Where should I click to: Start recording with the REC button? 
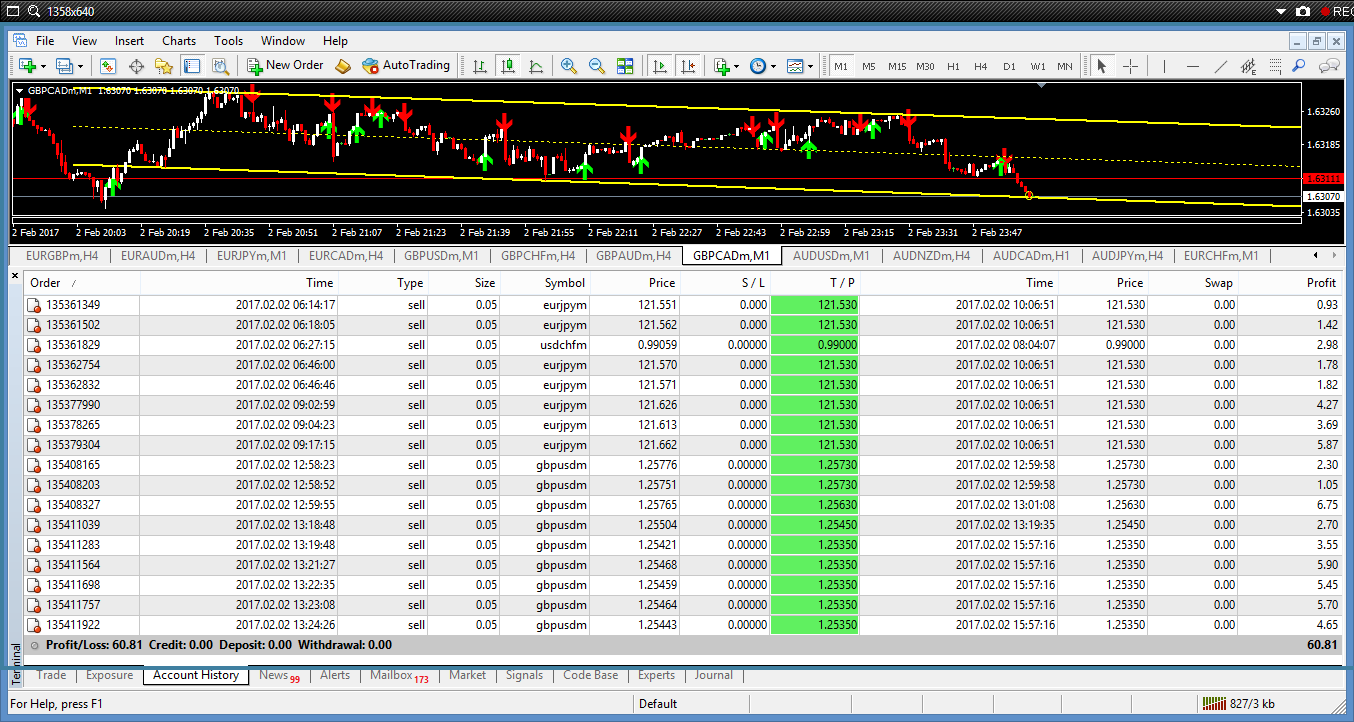pyautogui.click(x=1337, y=12)
